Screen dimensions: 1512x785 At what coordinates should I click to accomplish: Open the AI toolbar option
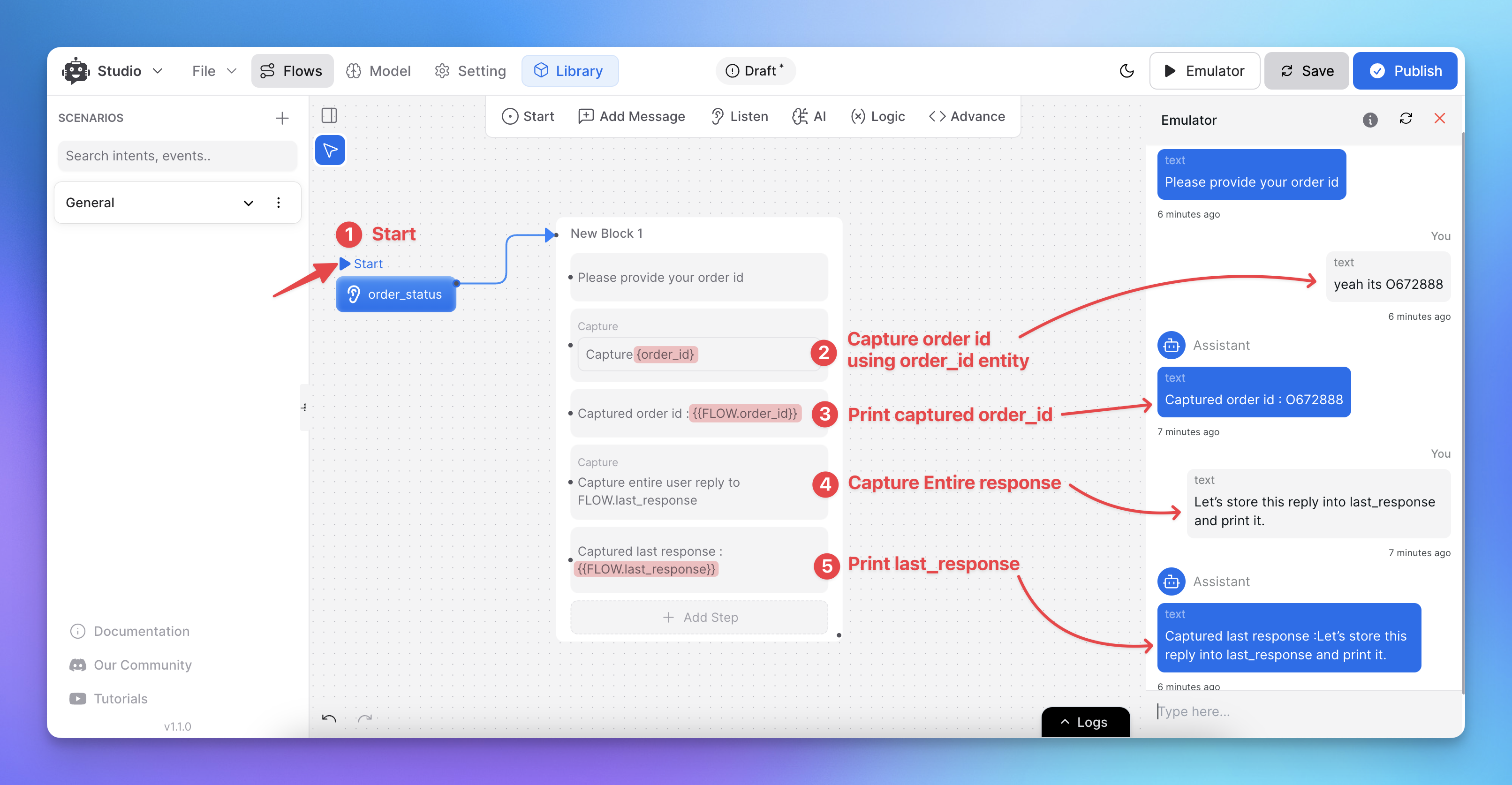809,116
